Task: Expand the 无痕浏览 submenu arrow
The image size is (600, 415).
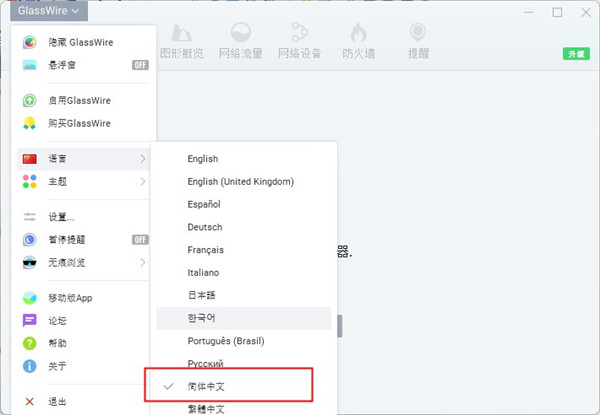Action: (x=142, y=263)
